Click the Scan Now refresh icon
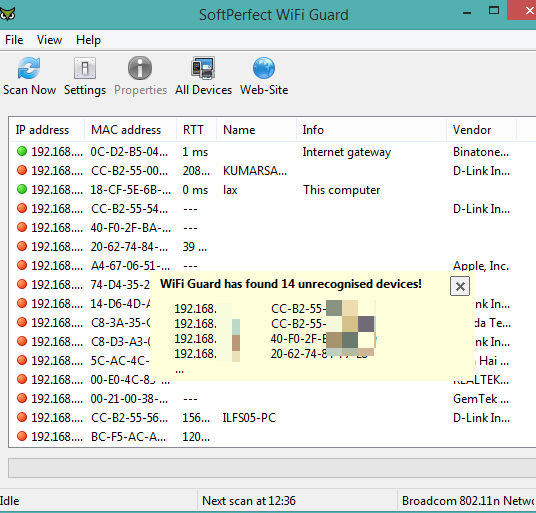Image resolution: width=536 pixels, height=513 pixels. tap(29, 68)
